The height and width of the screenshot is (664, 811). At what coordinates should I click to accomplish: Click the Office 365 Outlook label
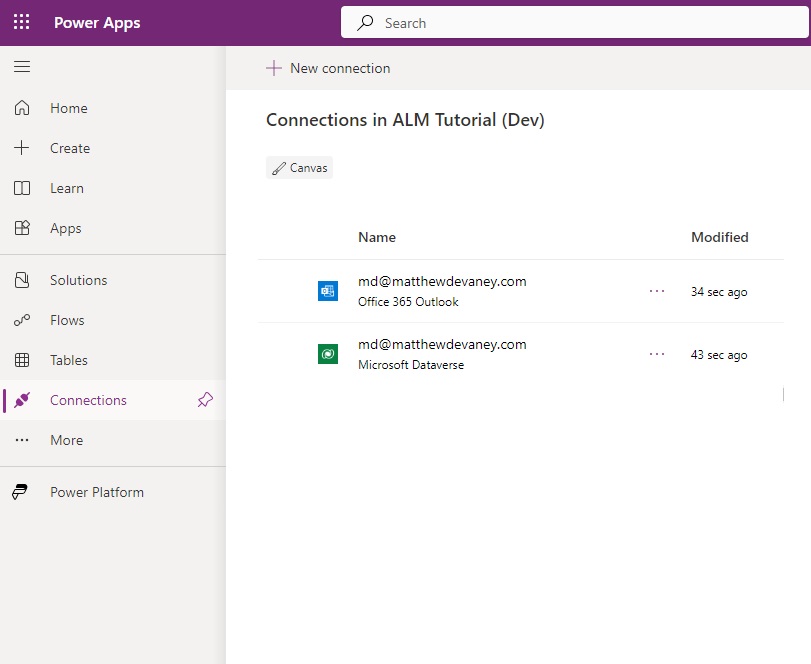pyautogui.click(x=408, y=301)
